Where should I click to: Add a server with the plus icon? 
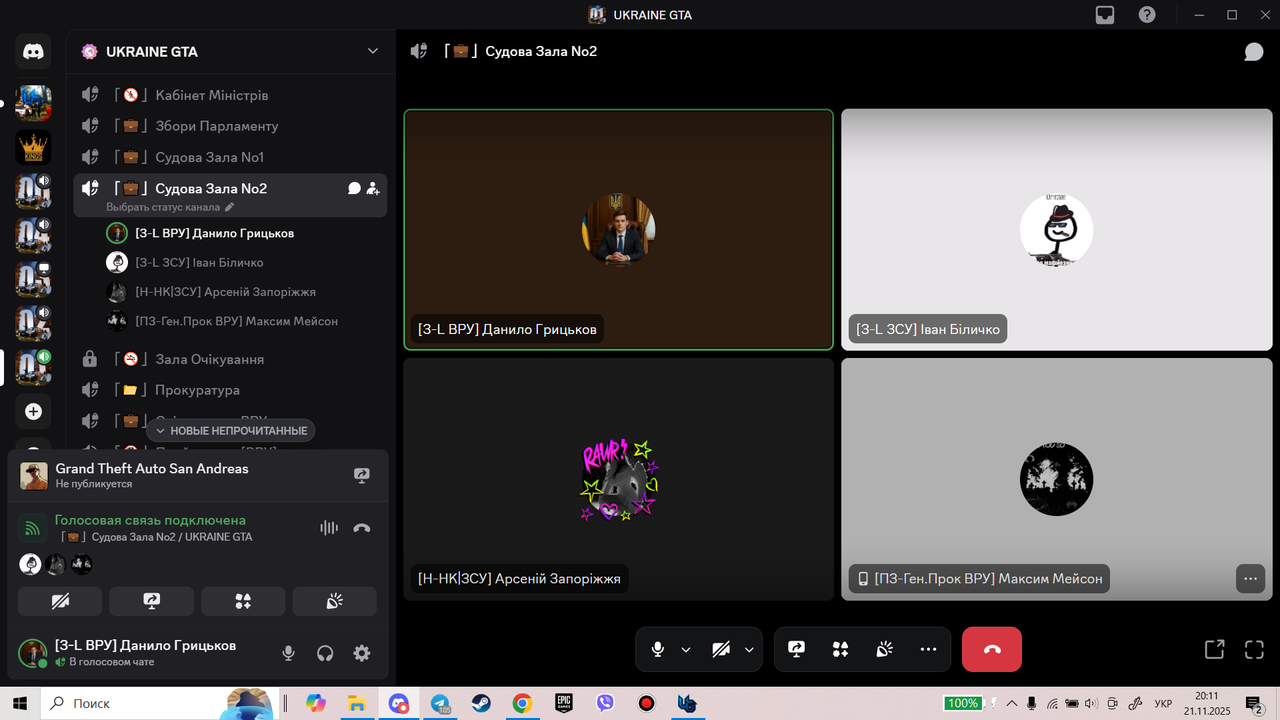[33, 411]
